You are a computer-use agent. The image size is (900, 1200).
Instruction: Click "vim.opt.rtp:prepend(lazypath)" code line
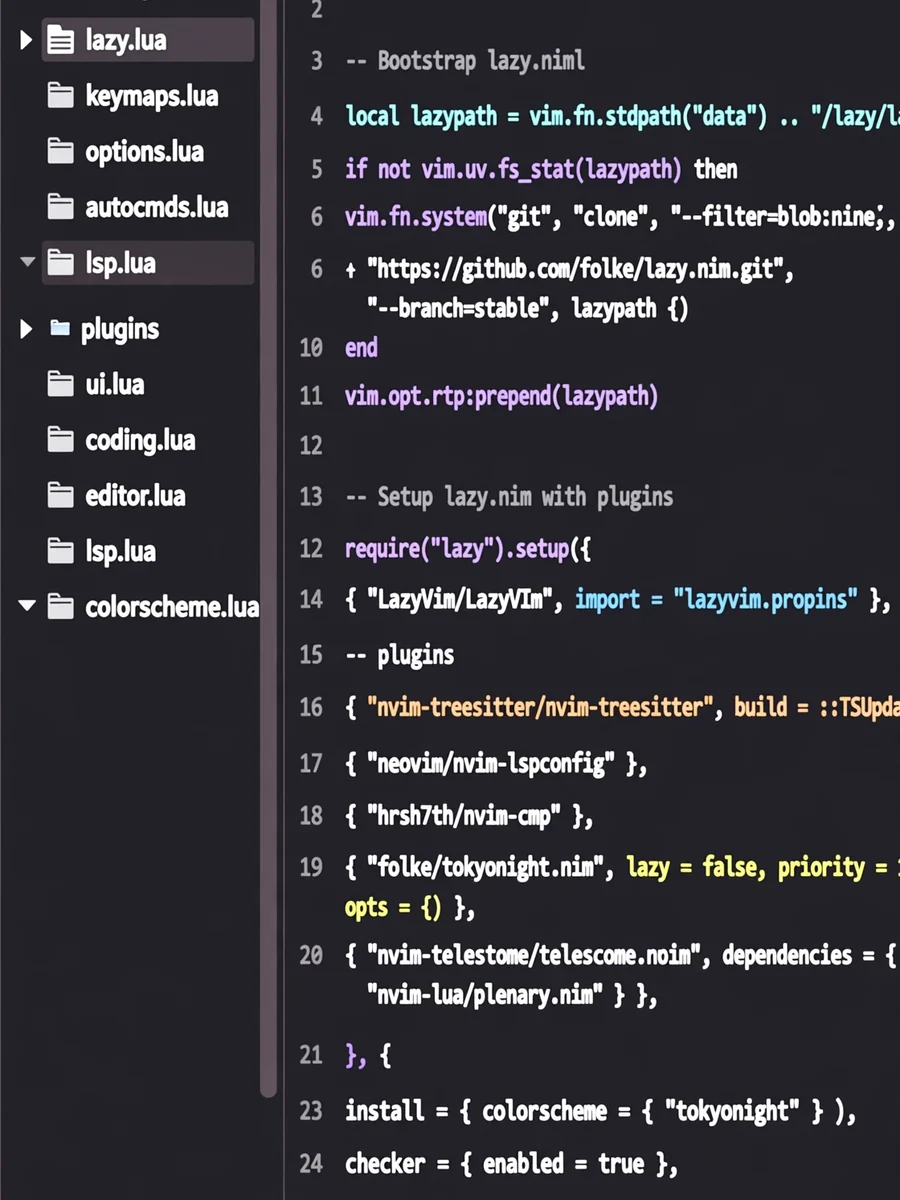pyautogui.click(x=502, y=396)
